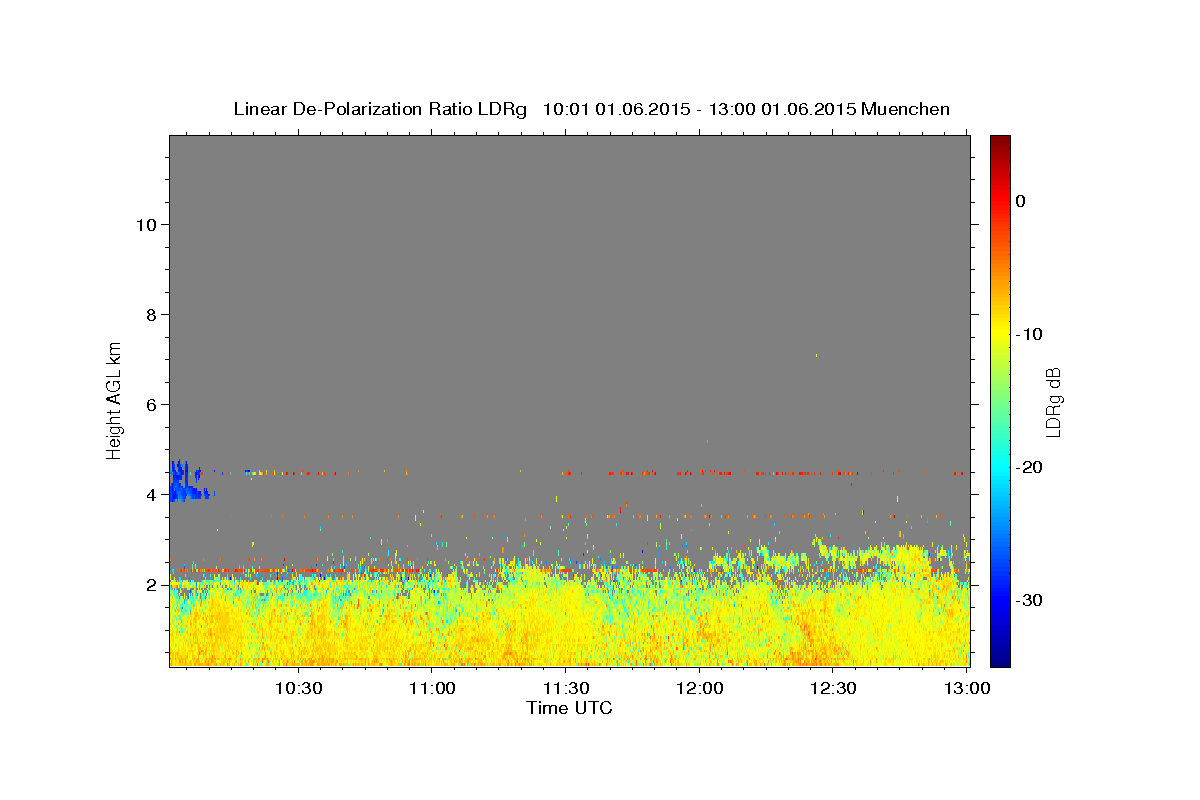Screen dimensions: 1200x800
Task: Click the '11:00' time tick label
Action: (433, 688)
